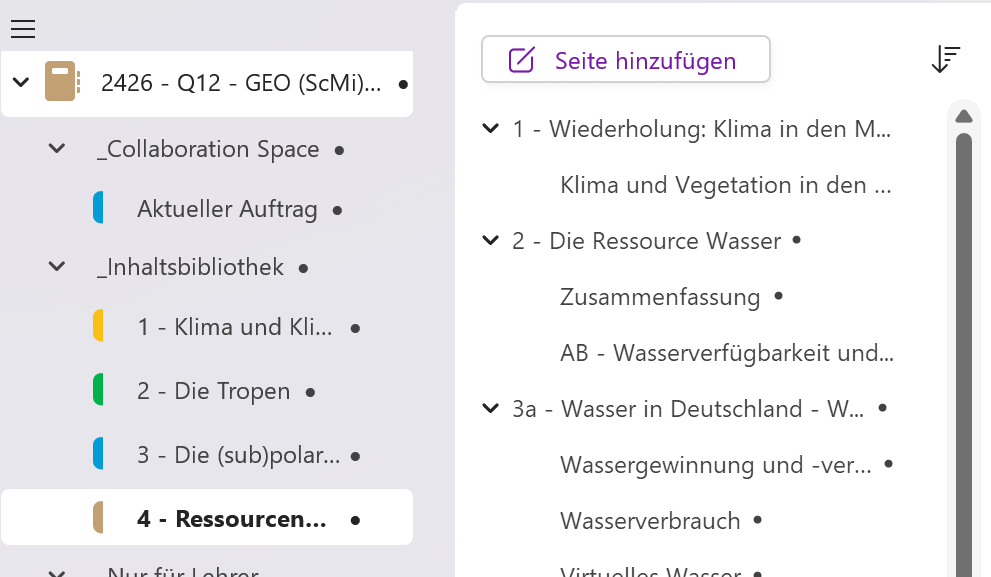Open the Zusammenfassung page
Viewport: 991px width, 577px height.
[660, 297]
